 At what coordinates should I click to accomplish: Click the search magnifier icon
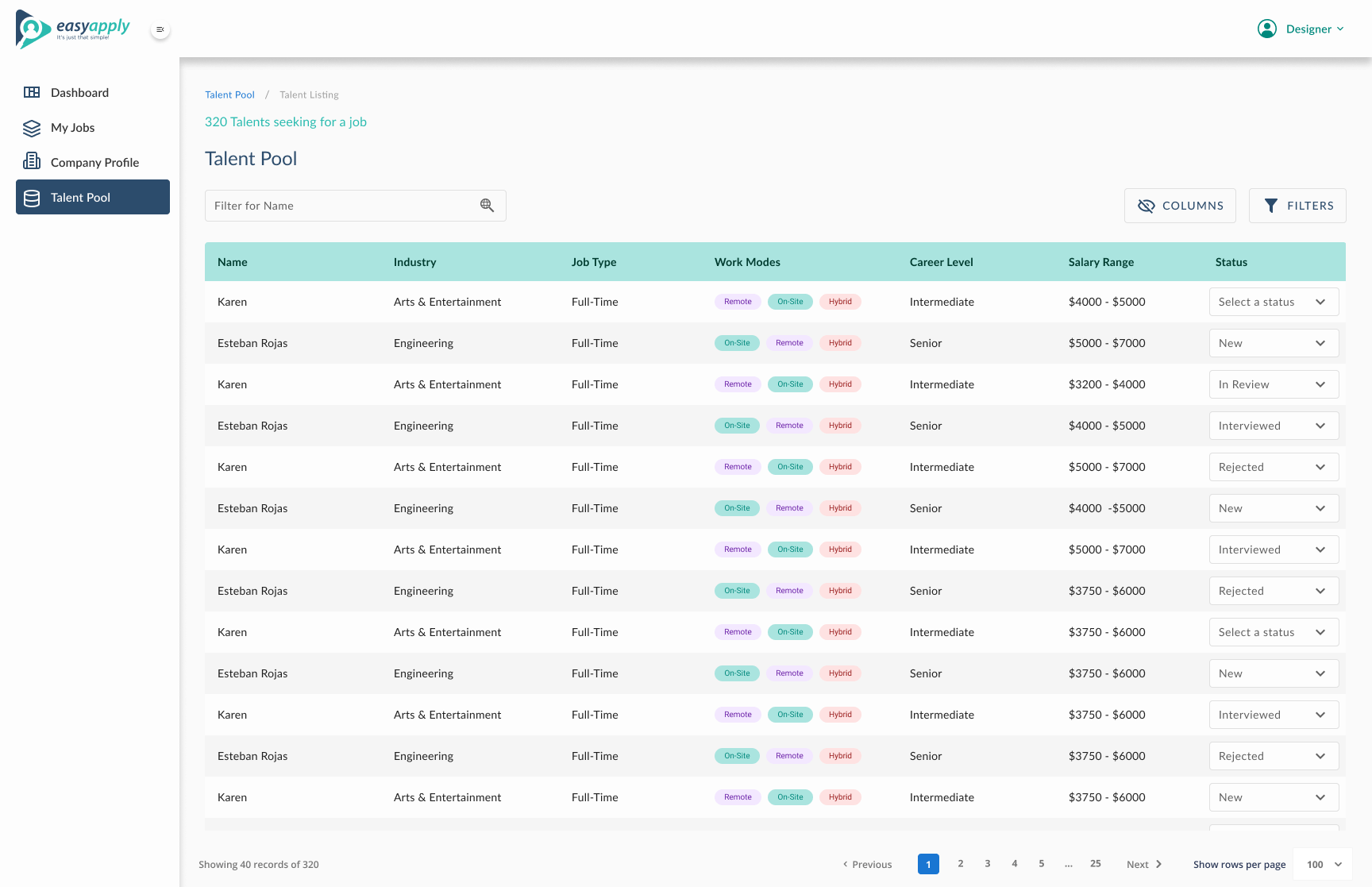click(487, 206)
